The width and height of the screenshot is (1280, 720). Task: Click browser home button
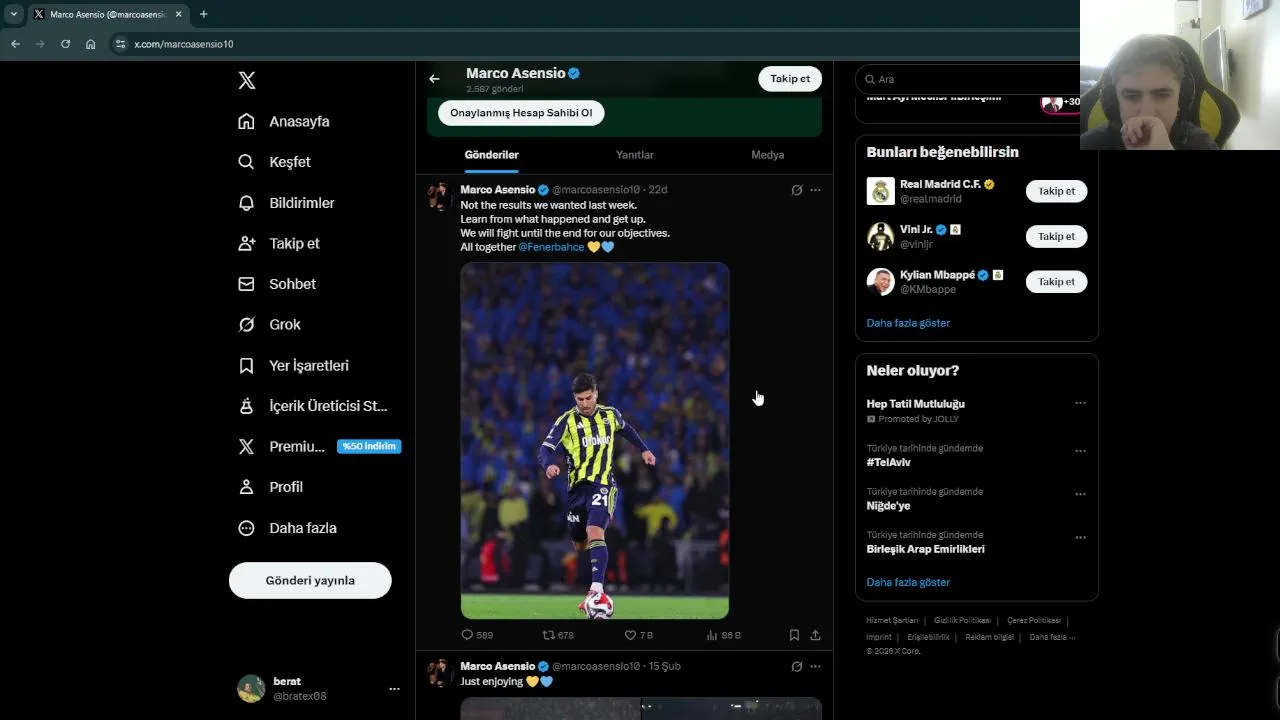90,44
